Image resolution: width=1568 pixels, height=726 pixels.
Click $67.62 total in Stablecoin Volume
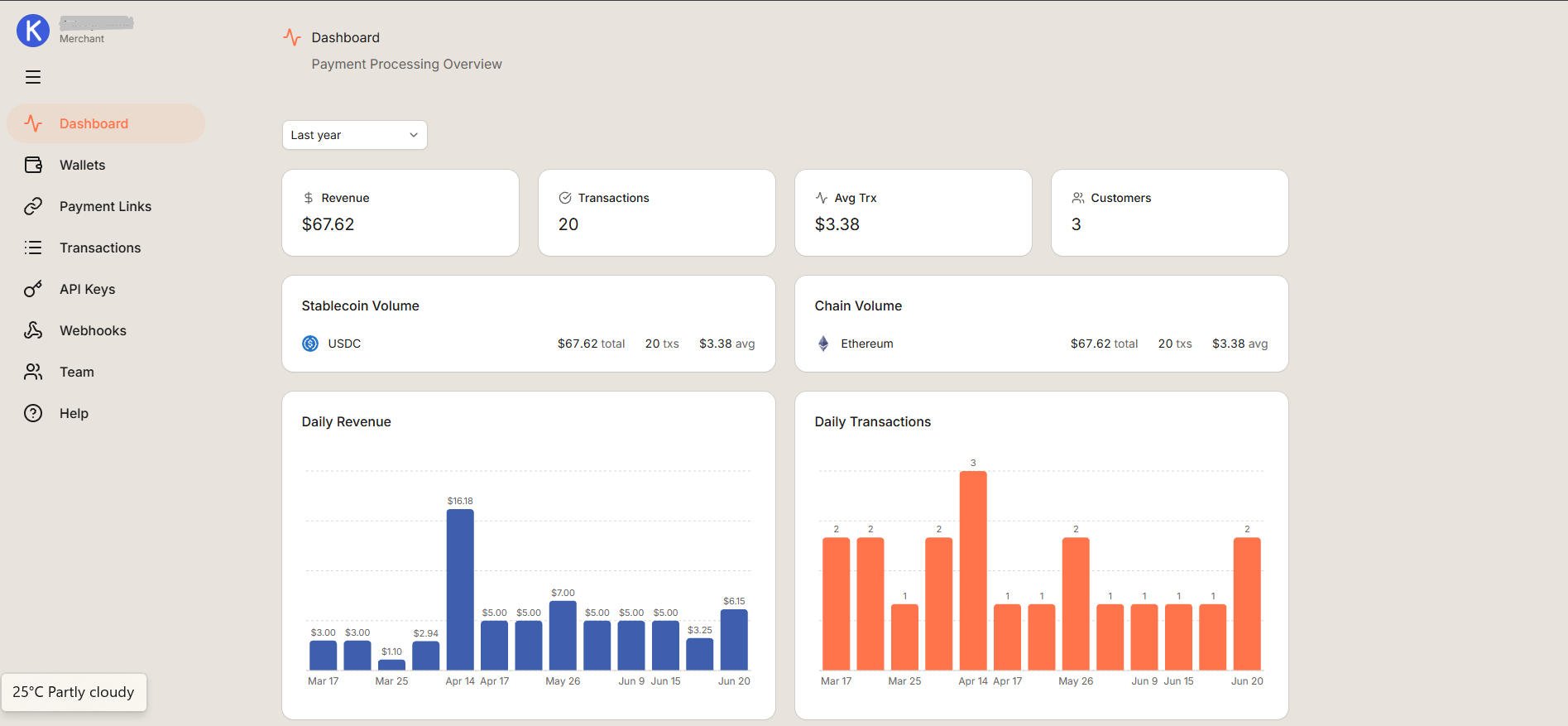point(591,344)
